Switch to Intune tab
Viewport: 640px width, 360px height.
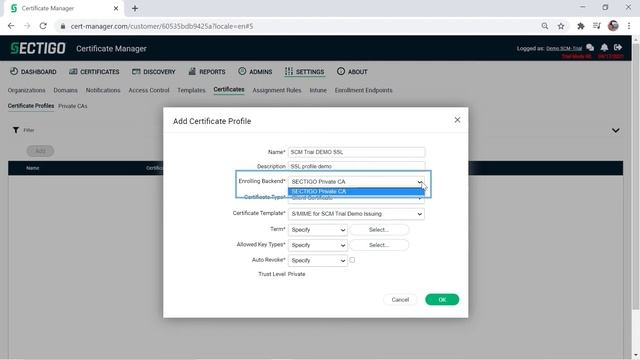tap(318, 90)
